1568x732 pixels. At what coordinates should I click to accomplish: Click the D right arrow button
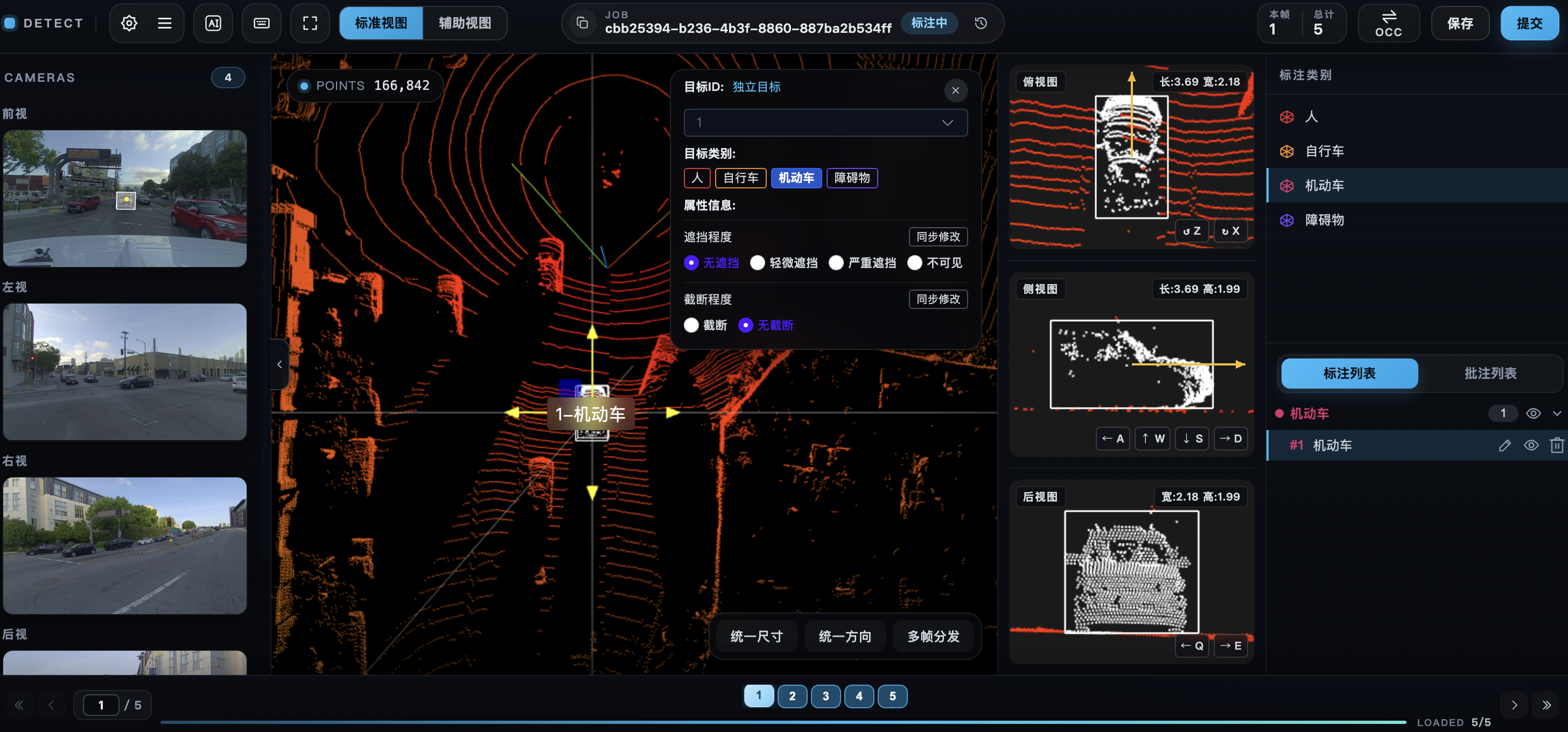click(1230, 439)
